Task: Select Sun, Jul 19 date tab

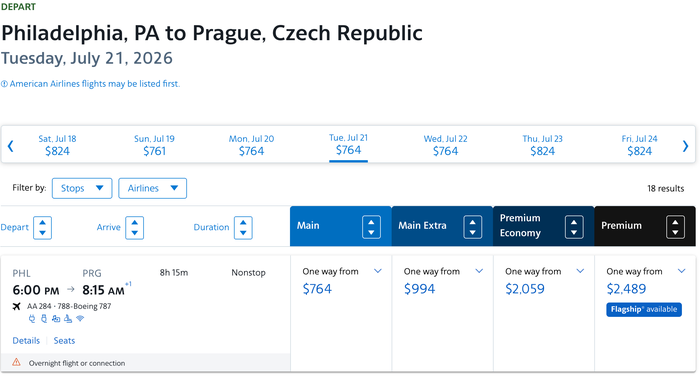Action: pos(154,145)
